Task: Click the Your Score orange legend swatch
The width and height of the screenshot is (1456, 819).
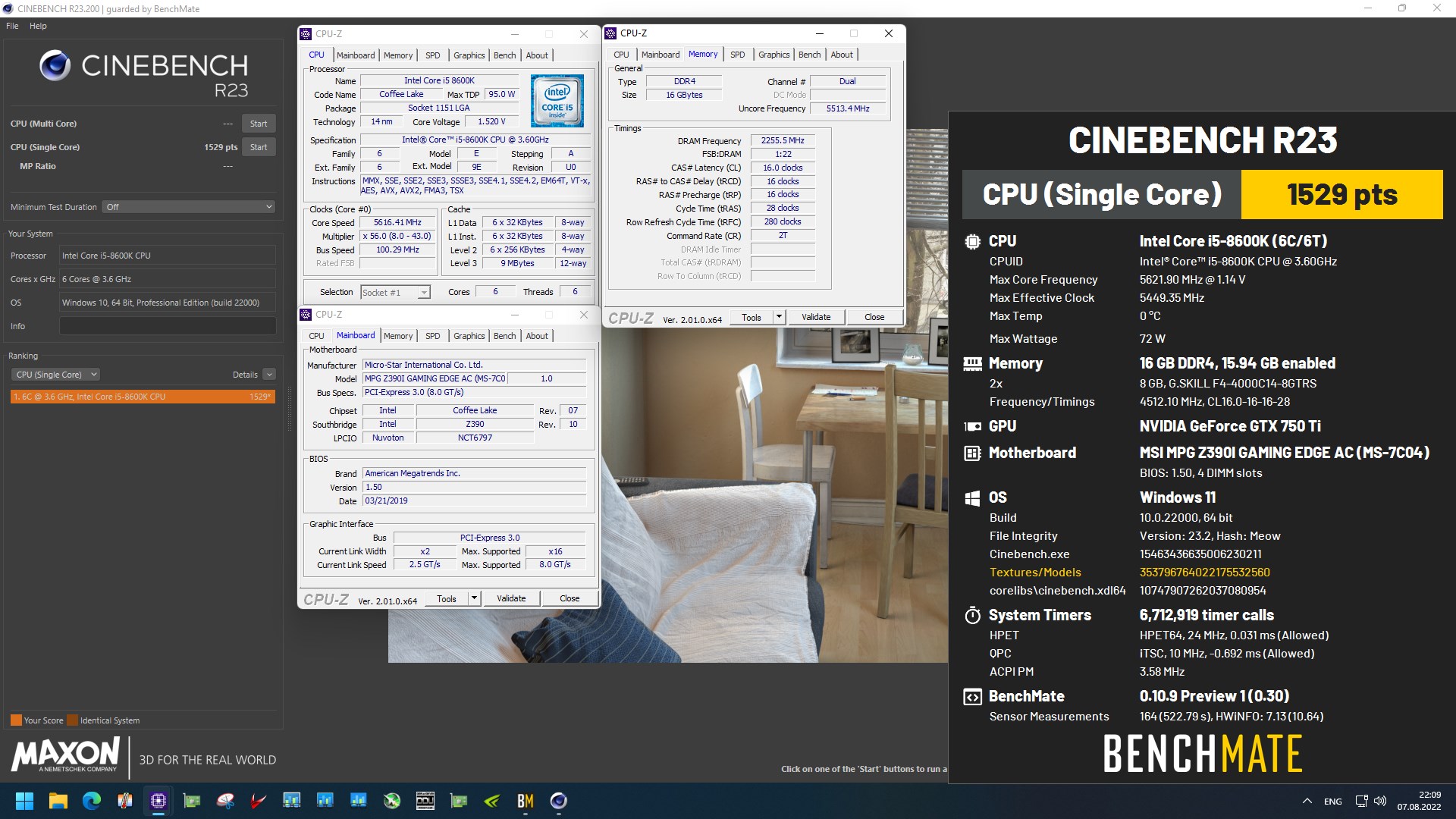Action: (x=16, y=720)
